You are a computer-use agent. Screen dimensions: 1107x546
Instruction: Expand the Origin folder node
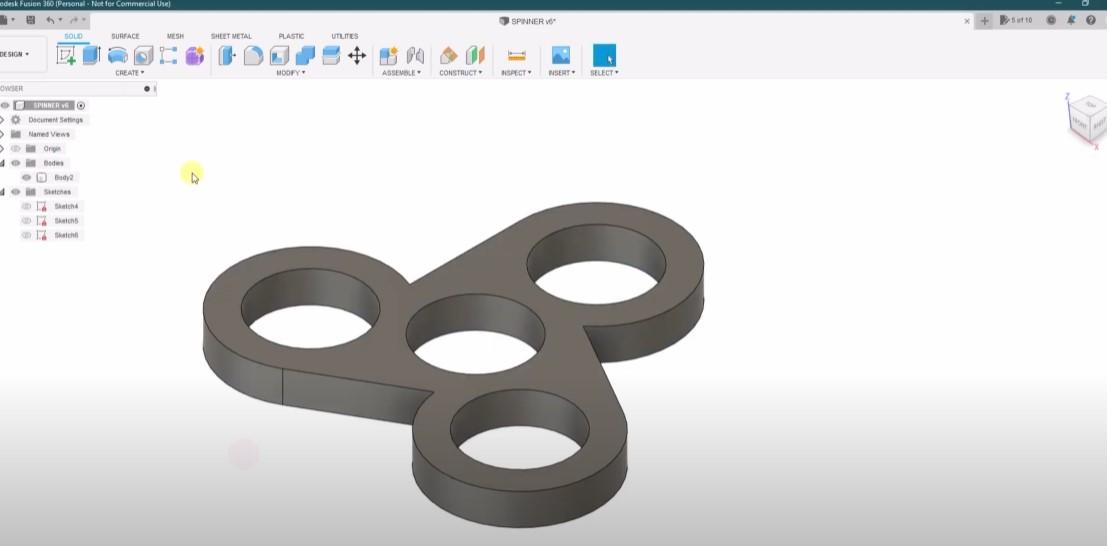tap(2, 148)
